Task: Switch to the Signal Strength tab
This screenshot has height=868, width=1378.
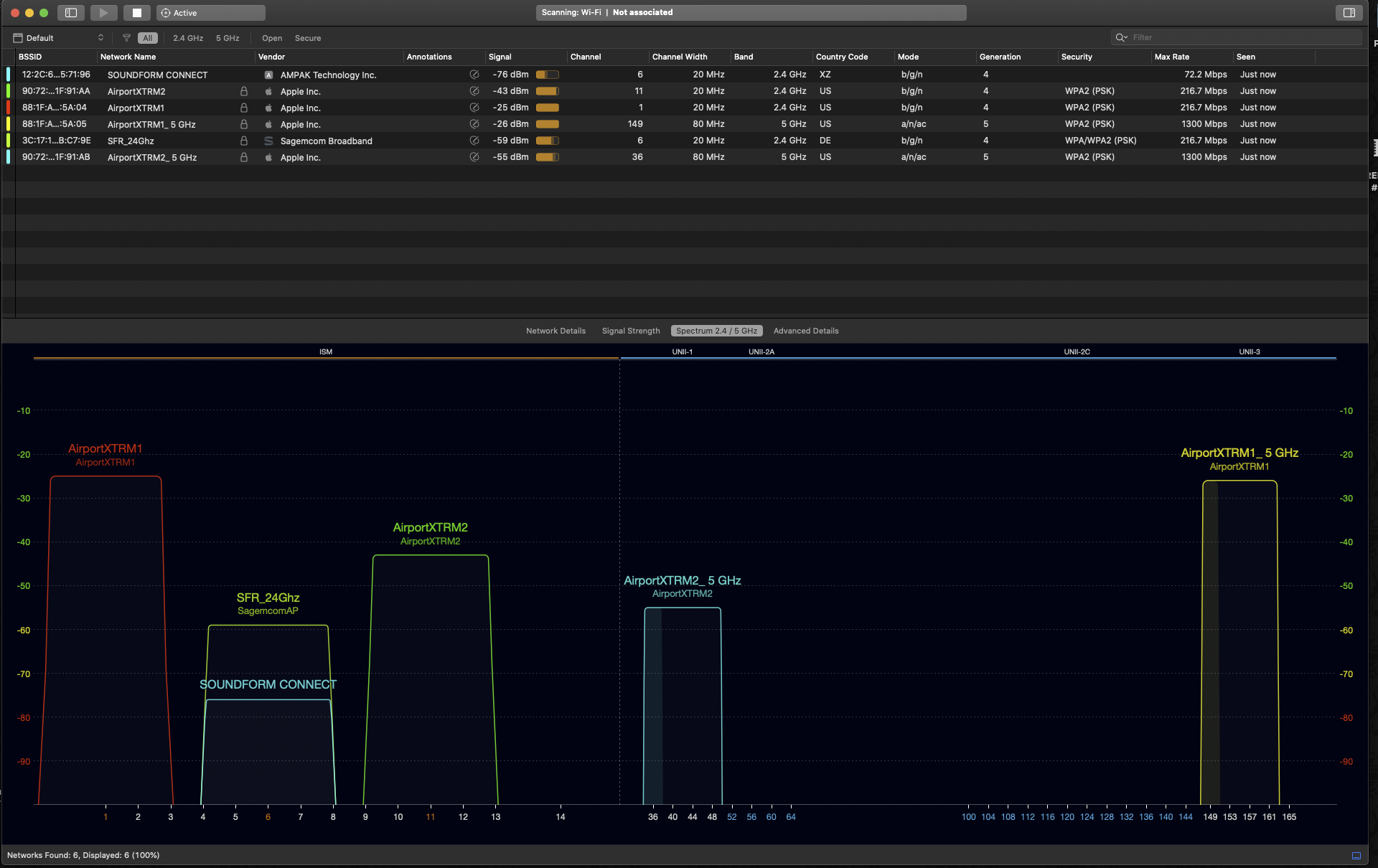Action: 630,331
